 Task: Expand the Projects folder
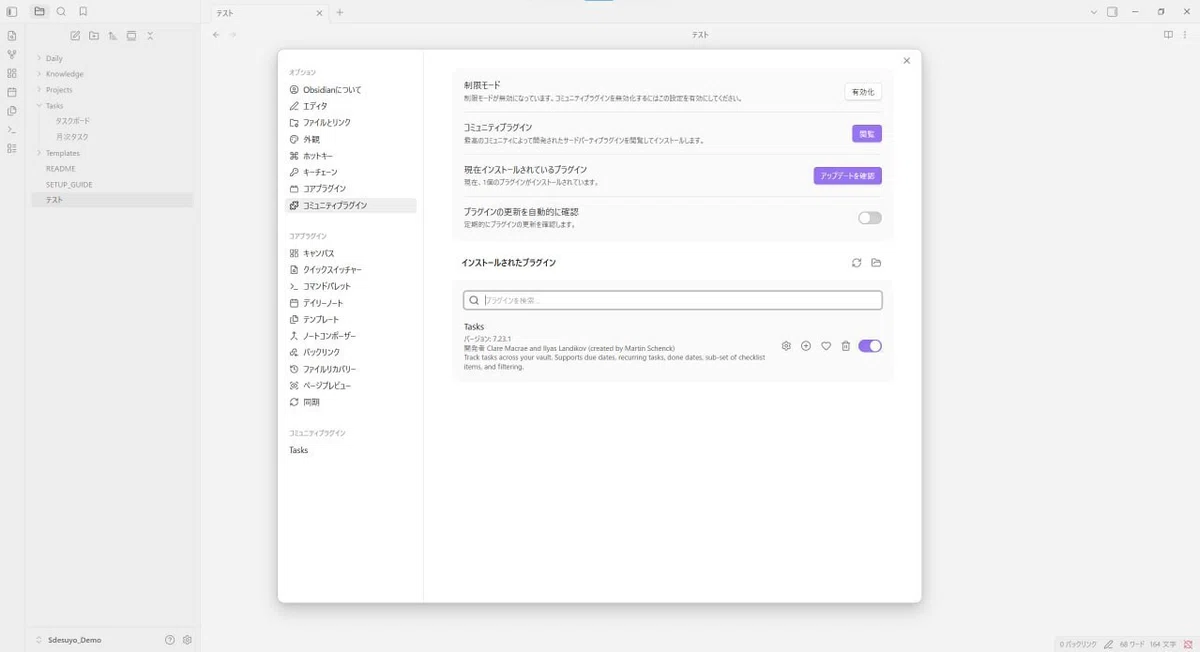pos(59,90)
